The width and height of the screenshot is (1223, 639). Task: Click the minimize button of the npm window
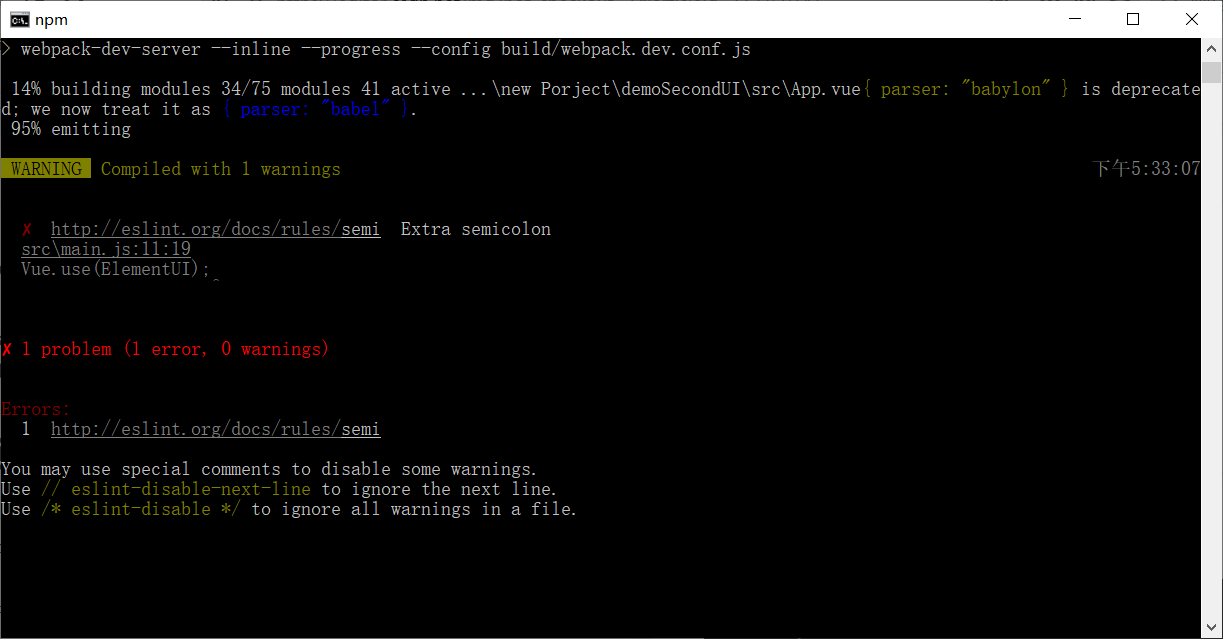1075,18
